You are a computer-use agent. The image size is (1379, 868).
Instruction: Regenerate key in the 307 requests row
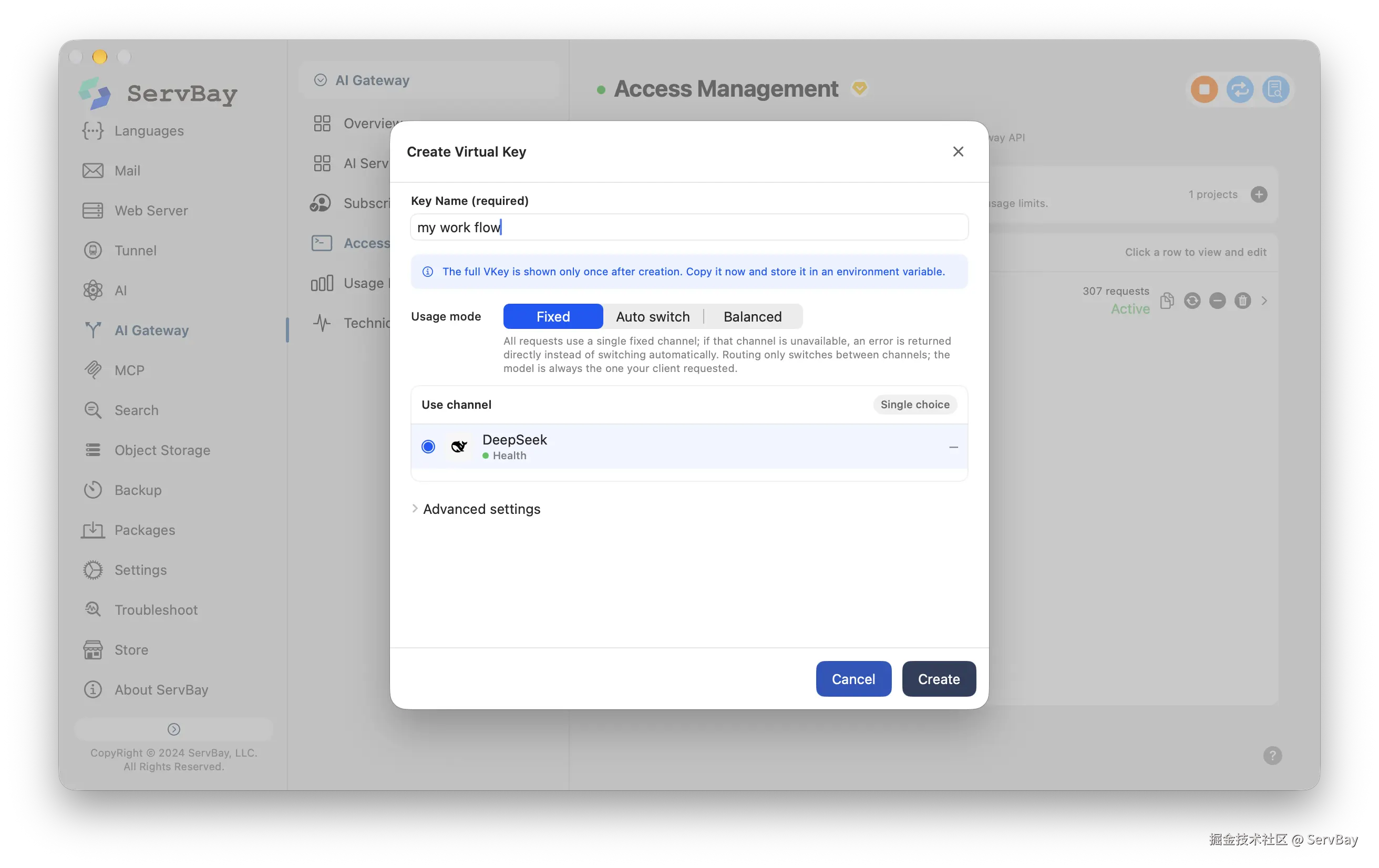(x=1192, y=301)
